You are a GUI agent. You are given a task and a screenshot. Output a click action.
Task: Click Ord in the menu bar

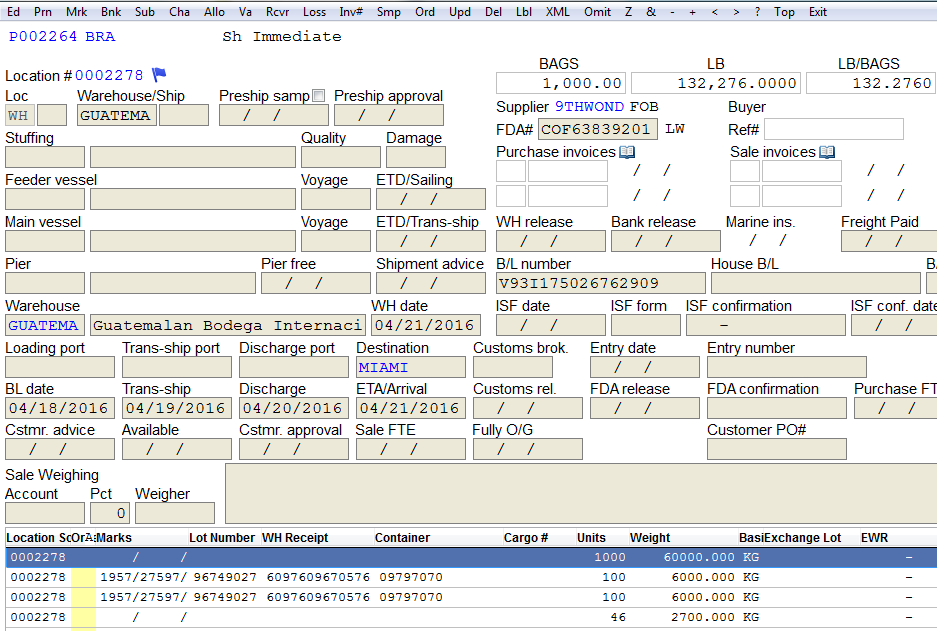[425, 12]
